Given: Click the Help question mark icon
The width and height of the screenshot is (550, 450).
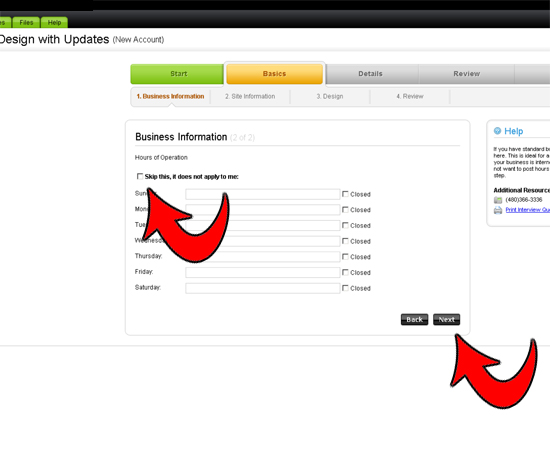Looking at the screenshot, I should pos(497,131).
